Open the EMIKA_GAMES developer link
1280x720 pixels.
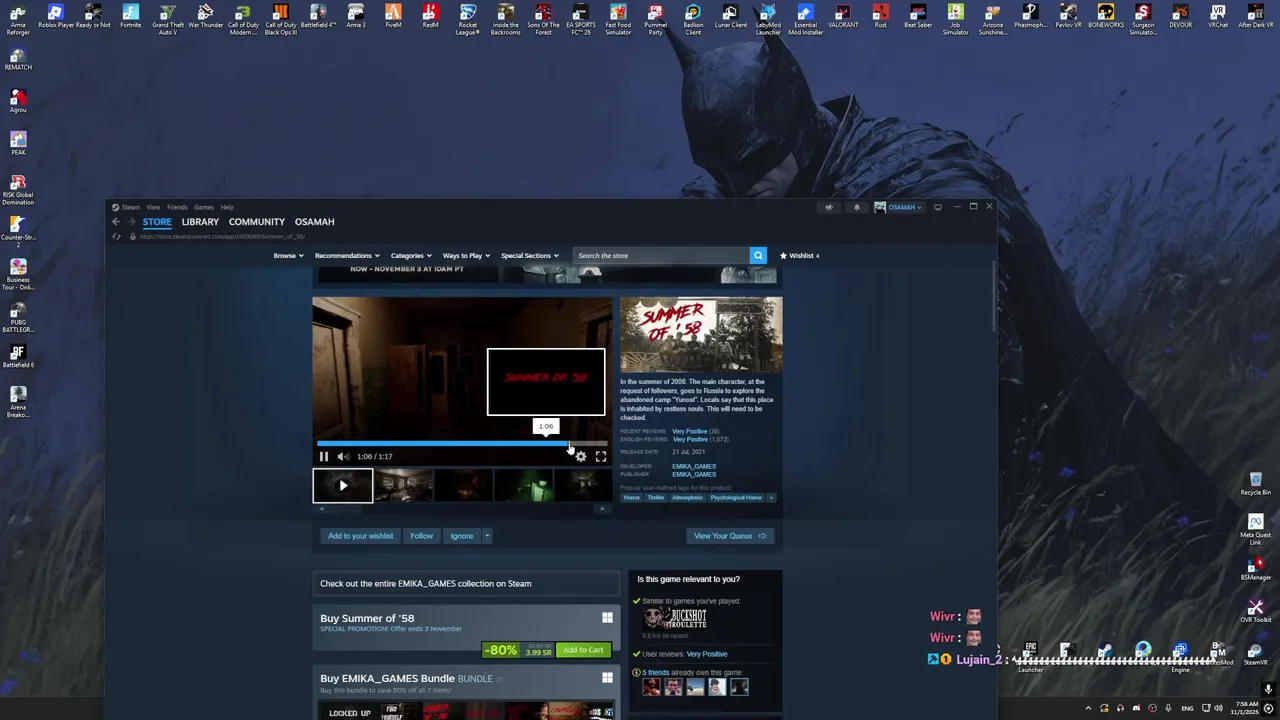point(694,466)
